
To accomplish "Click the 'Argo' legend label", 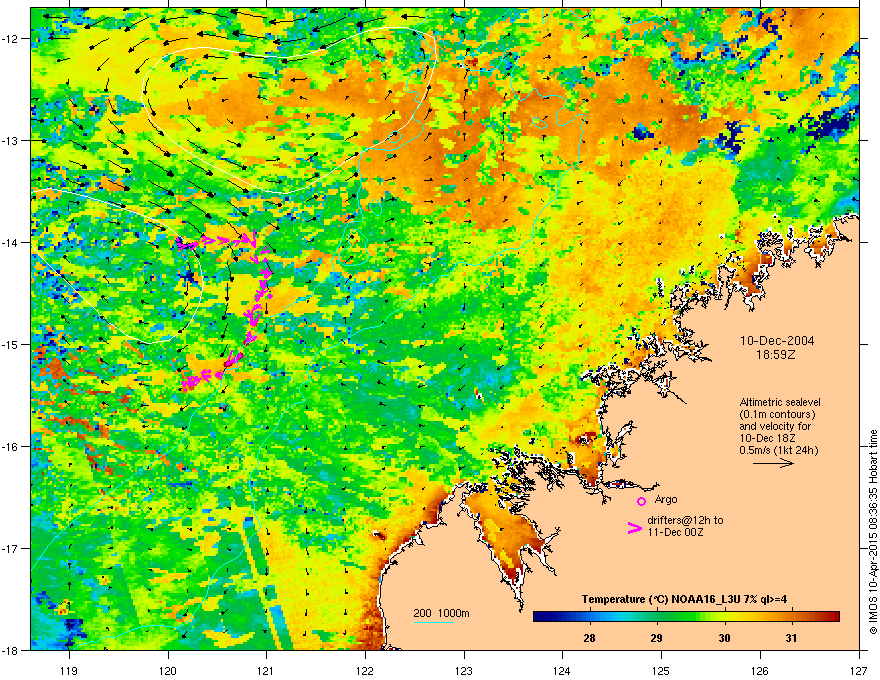I will pyautogui.click(x=666, y=499).
